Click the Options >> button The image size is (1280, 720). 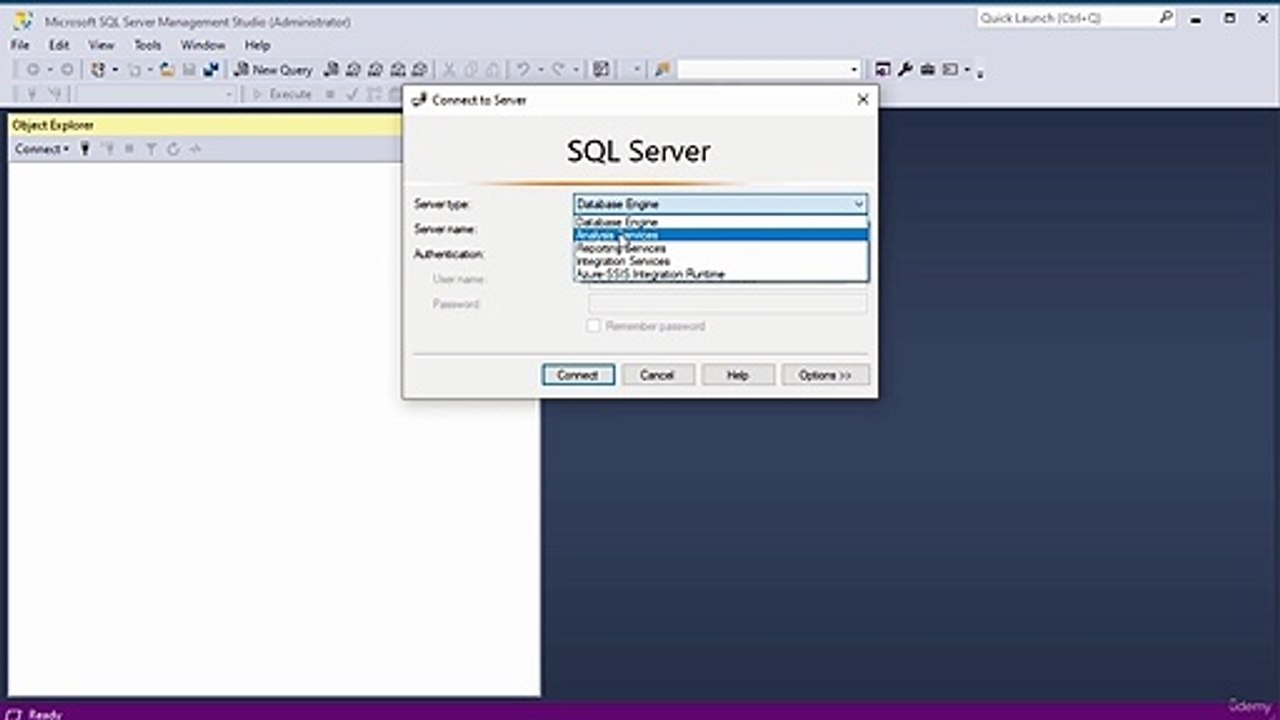pos(825,375)
